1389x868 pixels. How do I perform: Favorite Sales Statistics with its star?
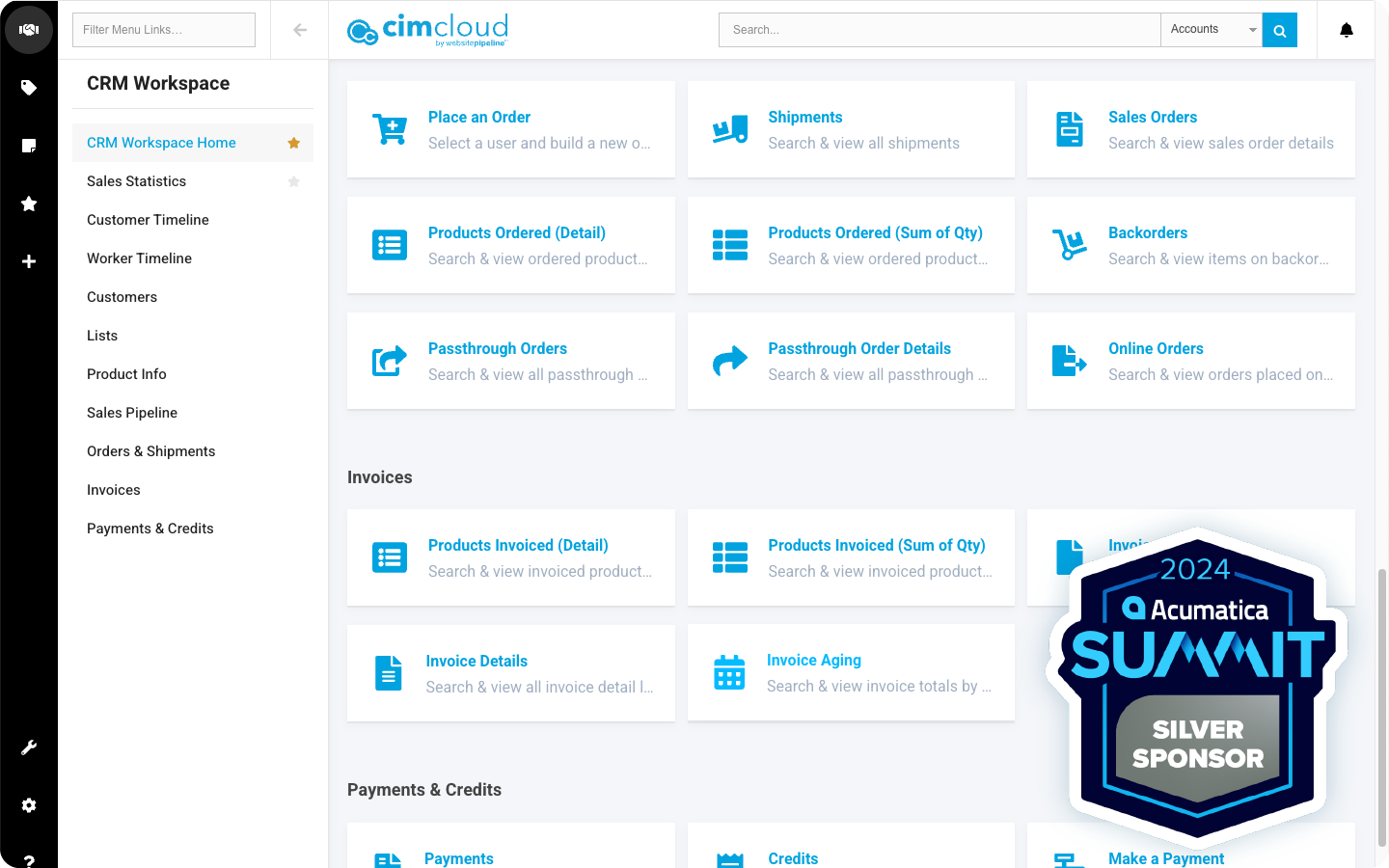pos(294,181)
